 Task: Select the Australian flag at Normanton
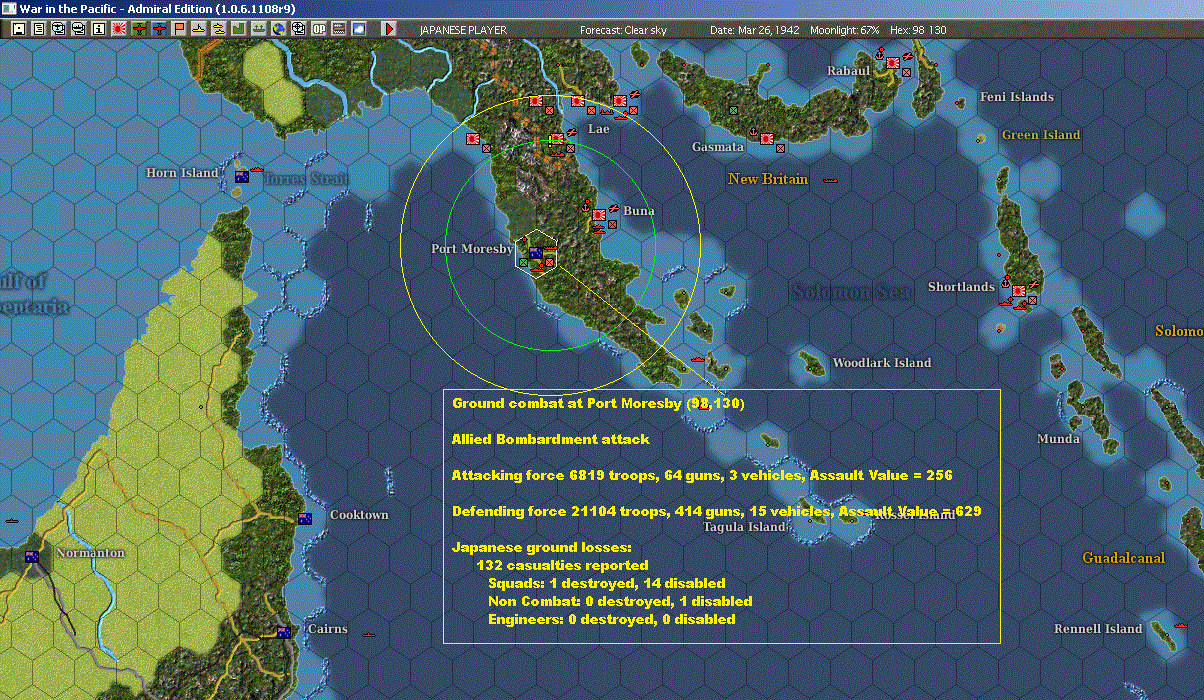coord(32,557)
